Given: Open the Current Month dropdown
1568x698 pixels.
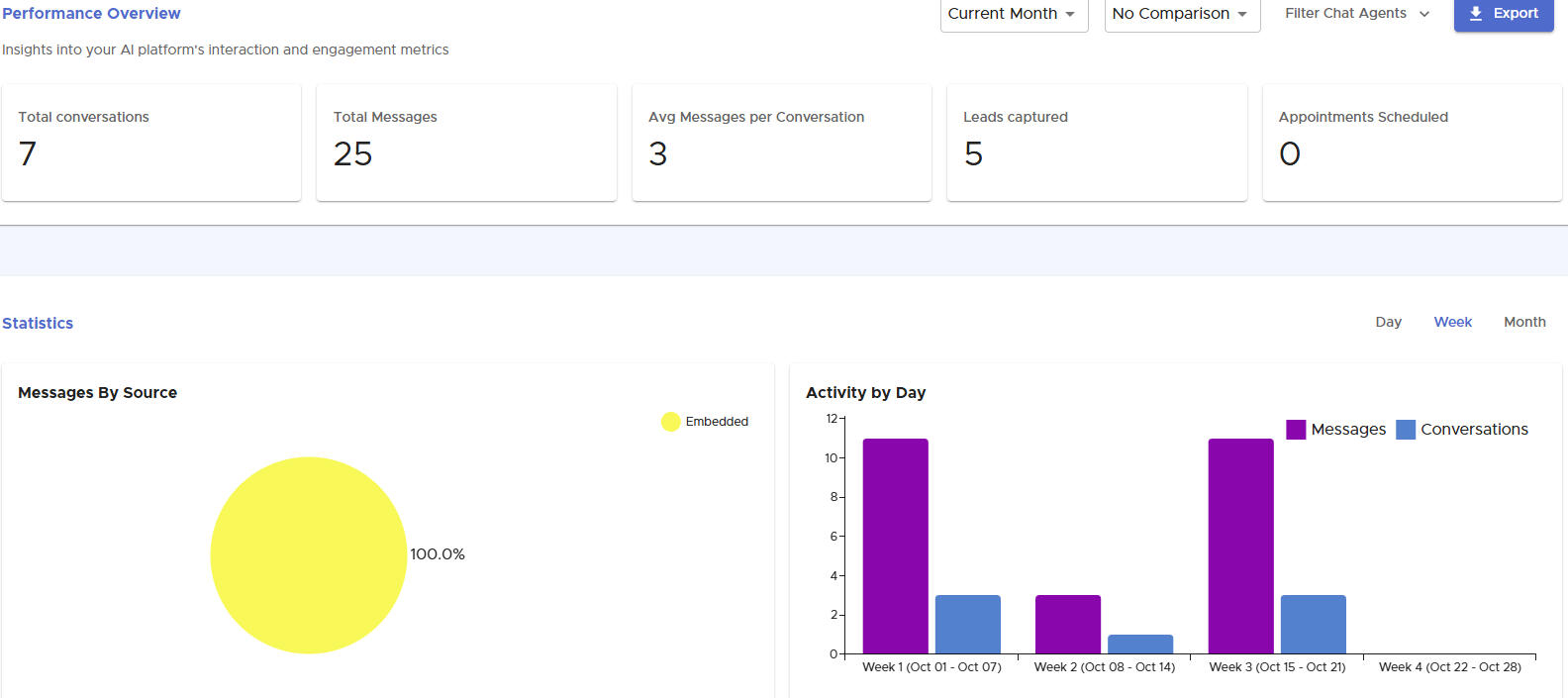Looking at the screenshot, I should (x=1013, y=14).
